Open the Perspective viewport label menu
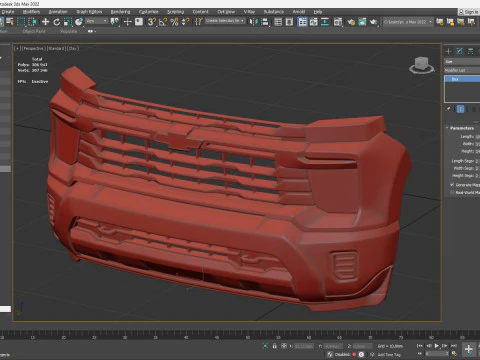 [x=34, y=48]
